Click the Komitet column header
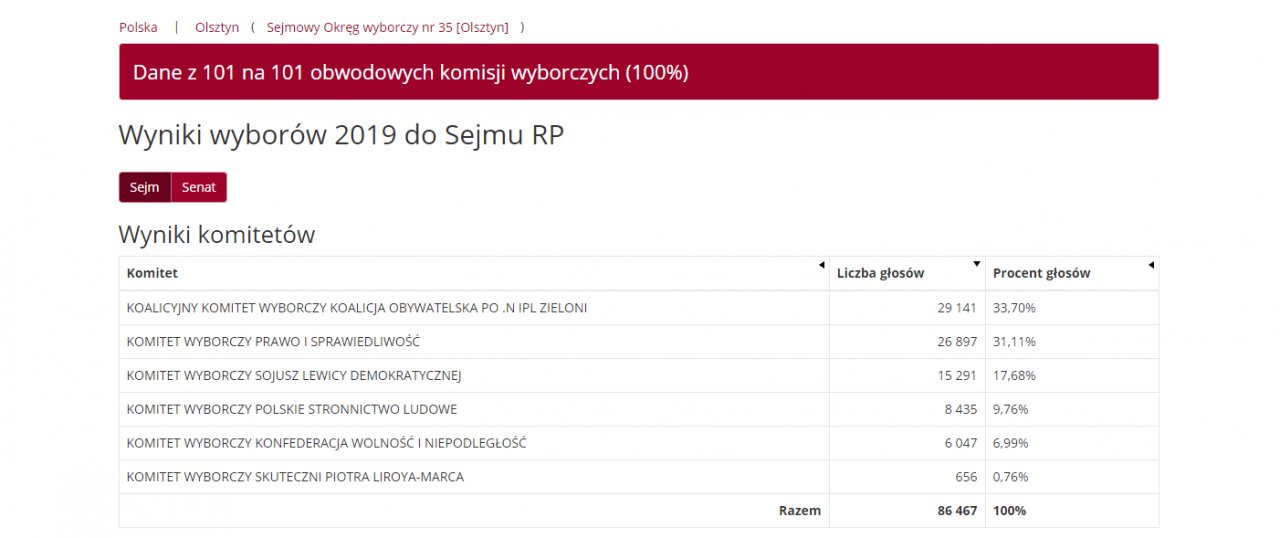The image size is (1280, 538). (474, 273)
